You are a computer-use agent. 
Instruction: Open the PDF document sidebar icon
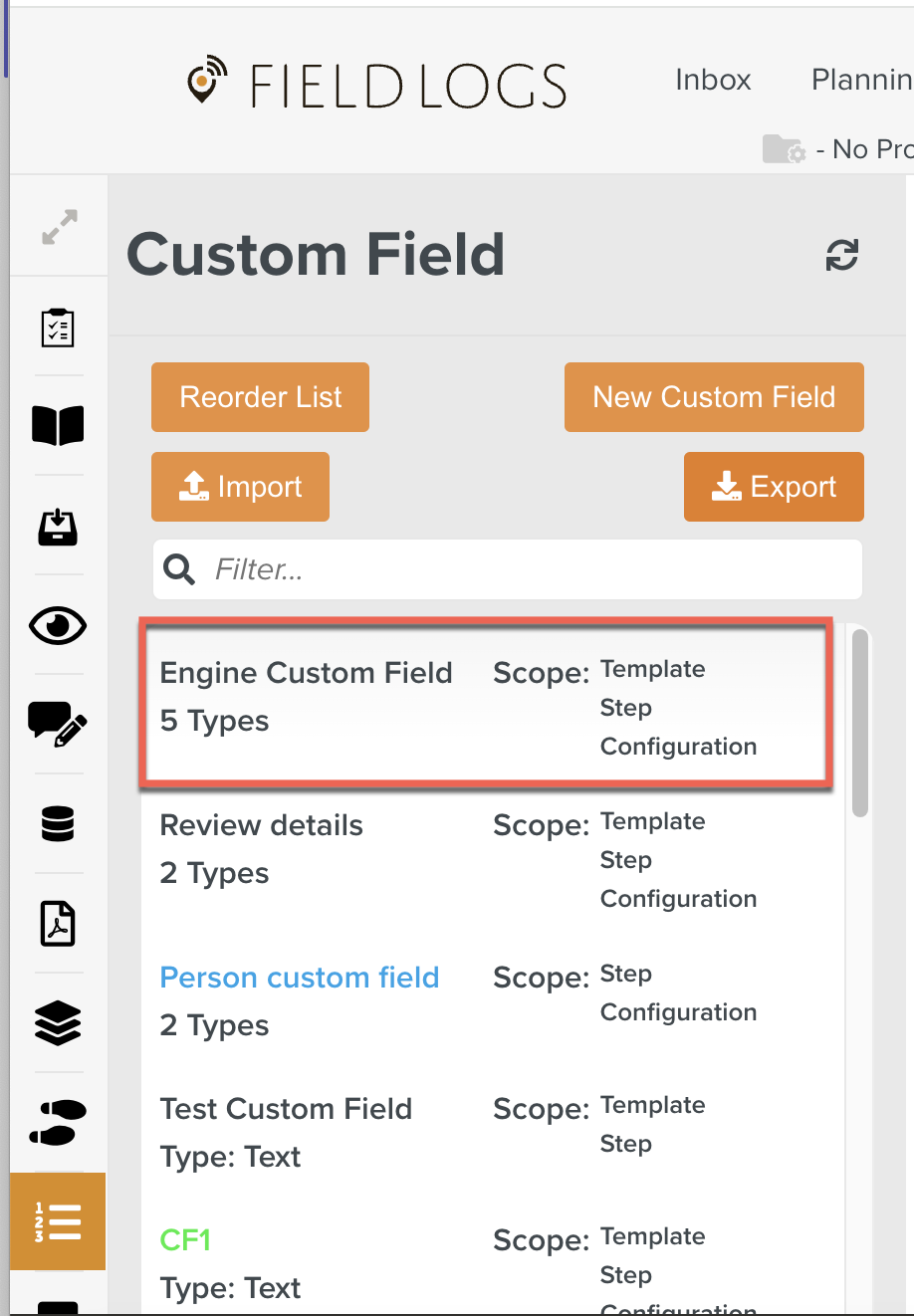click(x=58, y=924)
